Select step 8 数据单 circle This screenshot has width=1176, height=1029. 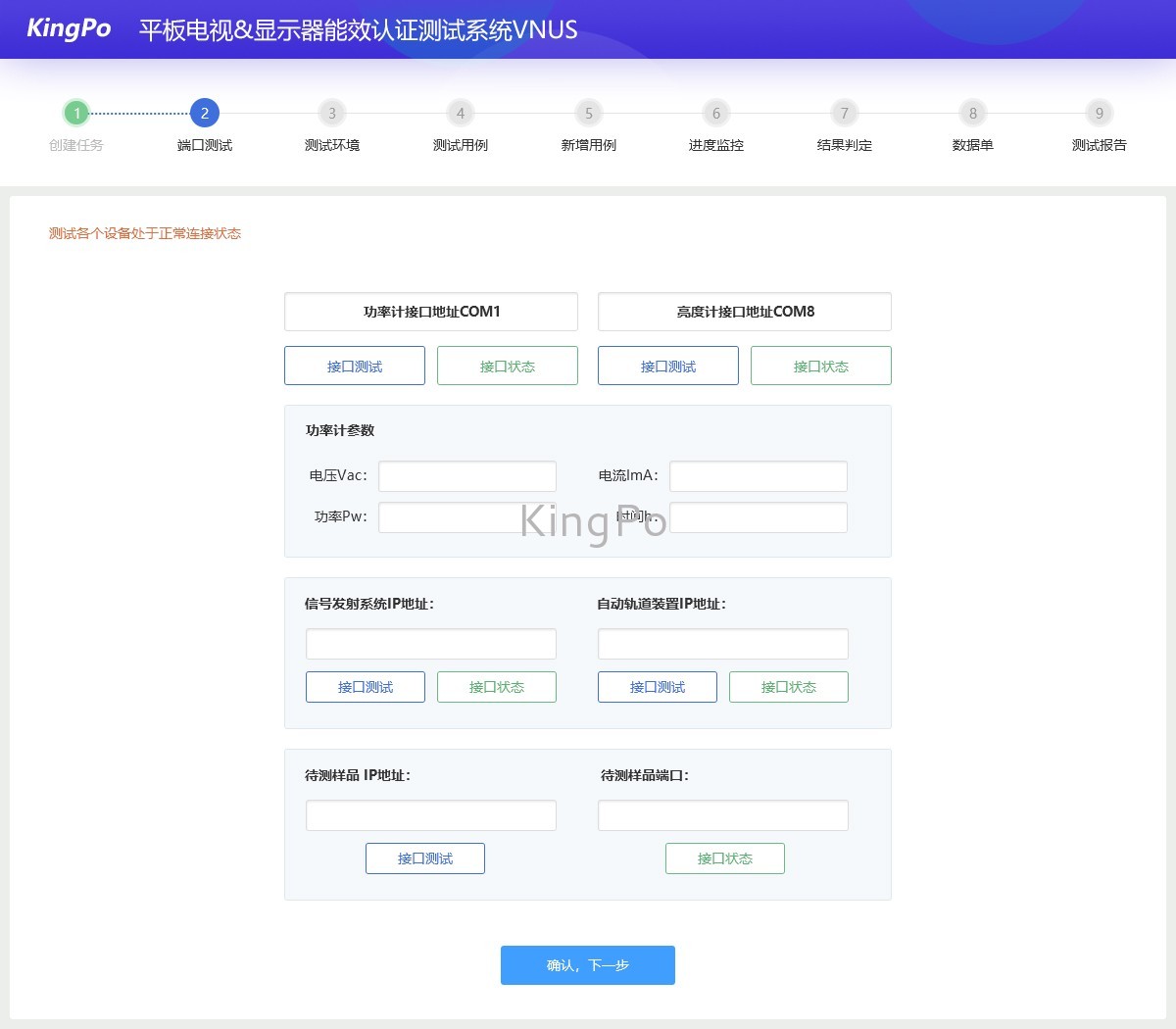(x=973, y=113)
